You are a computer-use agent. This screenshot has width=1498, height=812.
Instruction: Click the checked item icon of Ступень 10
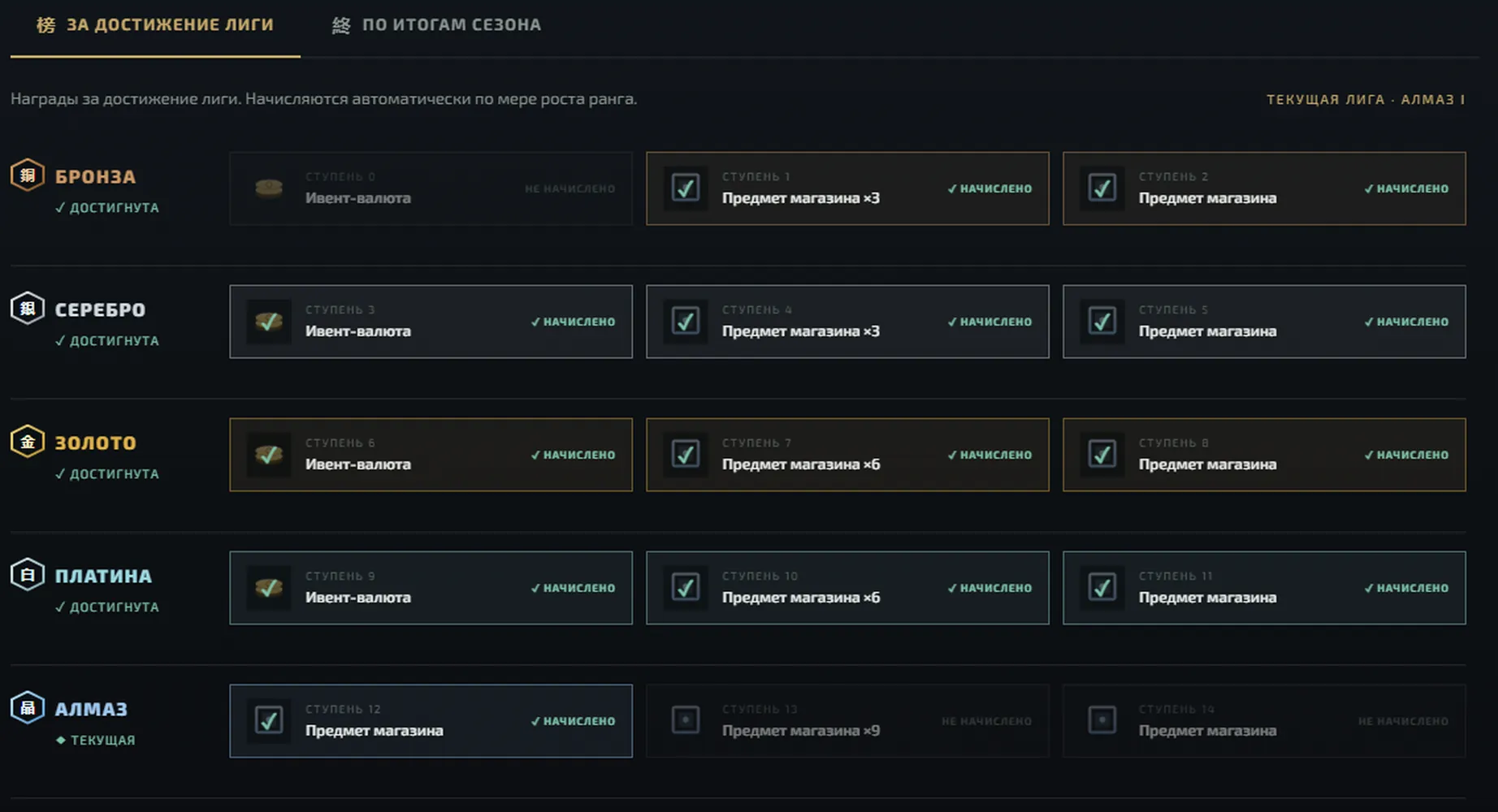(686, 588)
